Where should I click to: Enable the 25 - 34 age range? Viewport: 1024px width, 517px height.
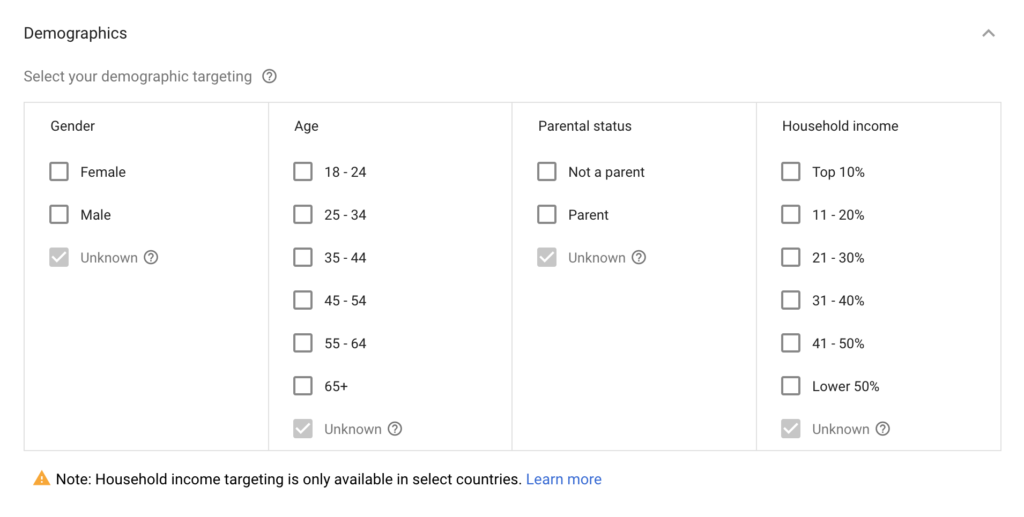303,215
